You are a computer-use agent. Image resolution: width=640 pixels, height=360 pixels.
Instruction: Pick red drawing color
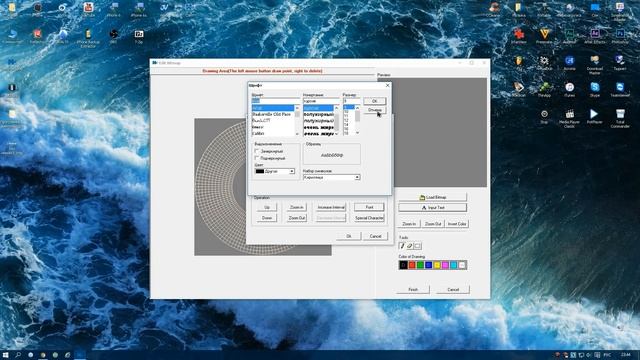[x=412, y=265]
